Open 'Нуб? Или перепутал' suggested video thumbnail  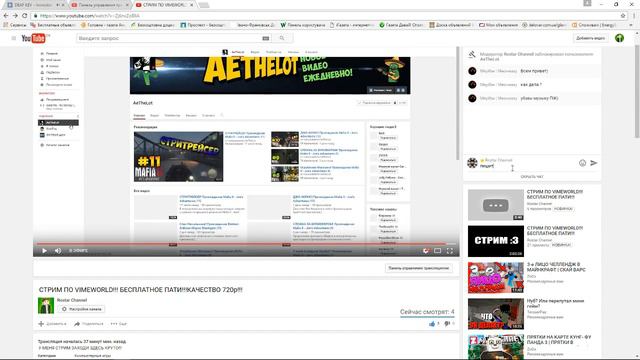tap(496, 314)
